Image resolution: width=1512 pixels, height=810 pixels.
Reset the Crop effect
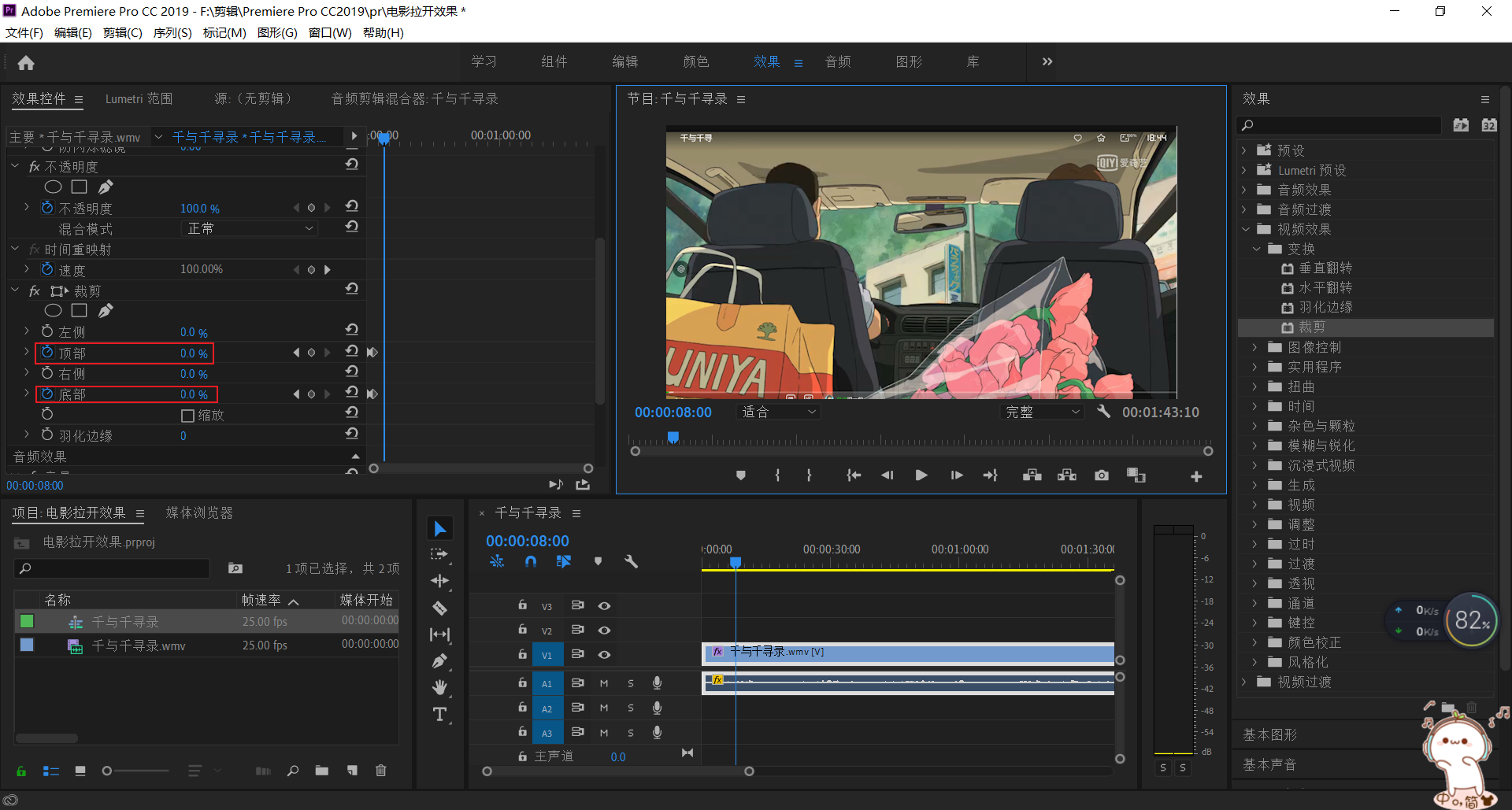click(x=352, y=289)
